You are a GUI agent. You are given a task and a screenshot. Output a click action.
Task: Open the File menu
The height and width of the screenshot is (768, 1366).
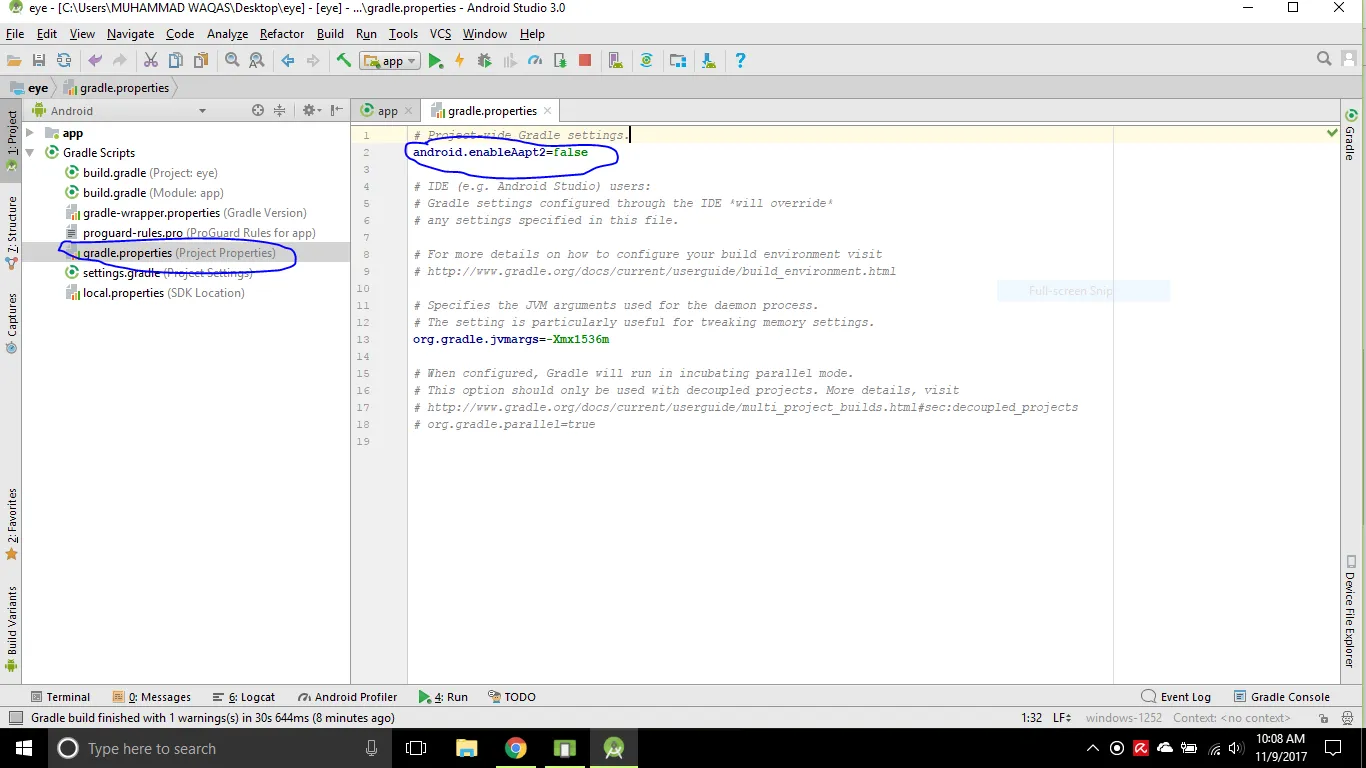tap(15, 34)
